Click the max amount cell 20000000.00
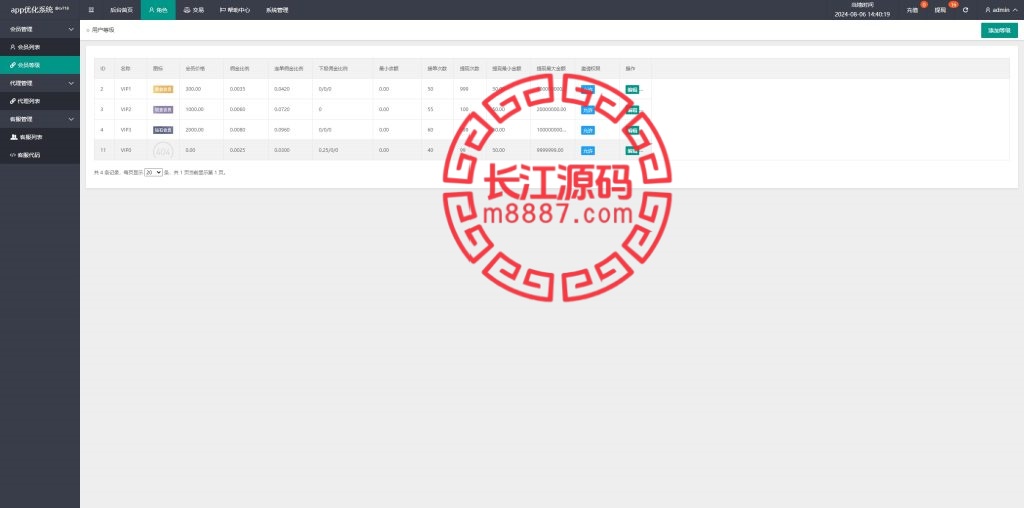The height and width of the screenshot is (508, 1024). [x=552, y=110]
